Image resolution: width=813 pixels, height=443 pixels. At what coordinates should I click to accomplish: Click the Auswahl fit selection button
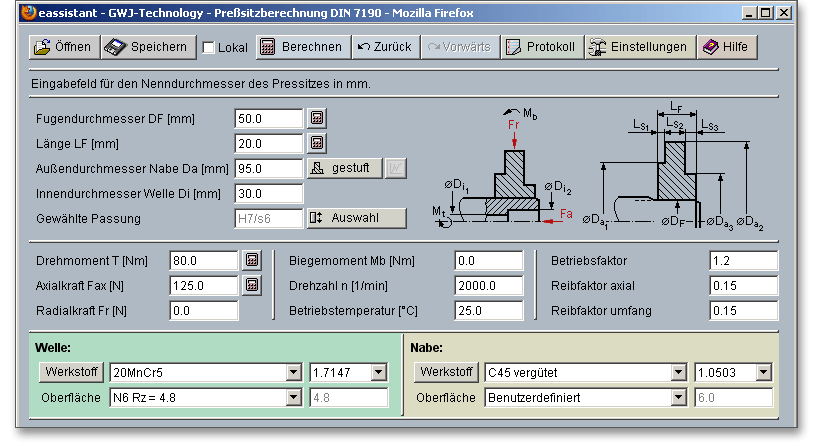pos(356,218)
